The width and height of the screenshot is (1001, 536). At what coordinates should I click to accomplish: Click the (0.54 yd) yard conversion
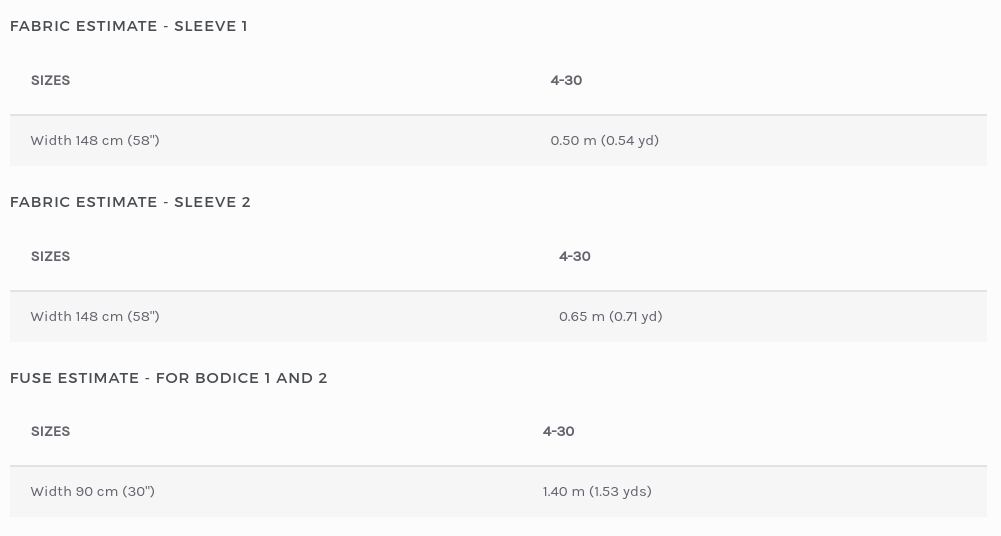point(630,140)
